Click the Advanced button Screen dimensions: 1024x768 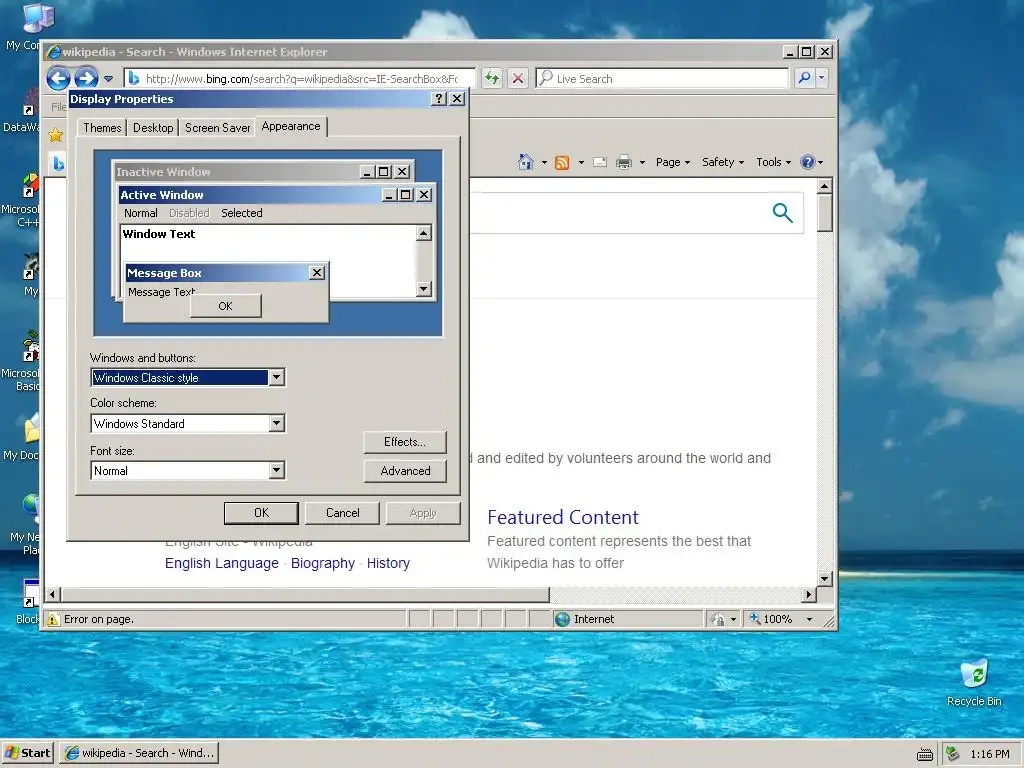point(405,471)
